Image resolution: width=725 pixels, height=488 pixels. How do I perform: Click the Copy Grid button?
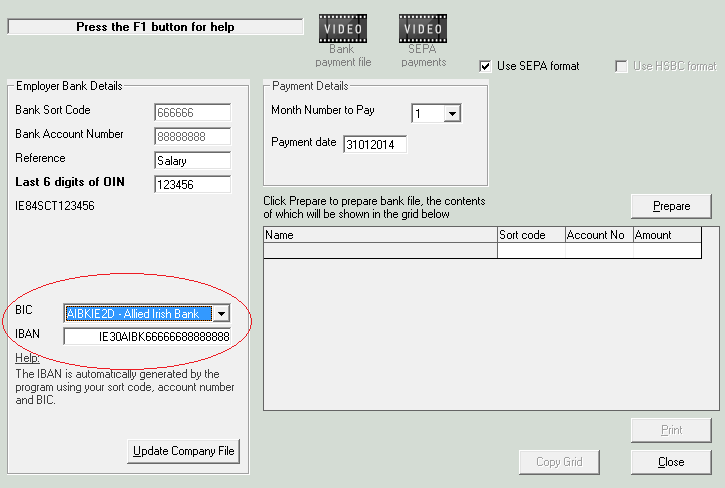pyautogui.click(x=559, y=462)
